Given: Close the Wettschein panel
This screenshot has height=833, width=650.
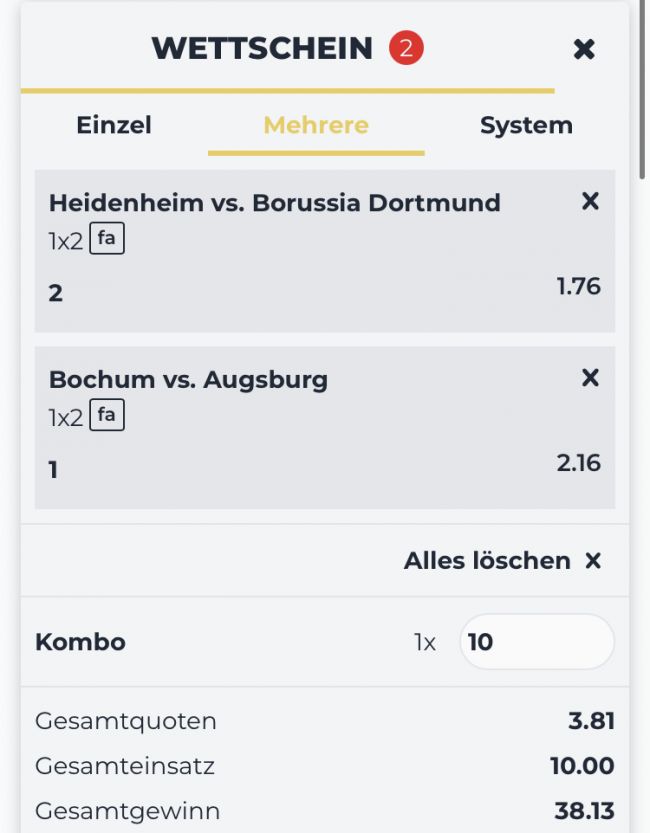Looking at the screenshot, I should coord(584,49).
